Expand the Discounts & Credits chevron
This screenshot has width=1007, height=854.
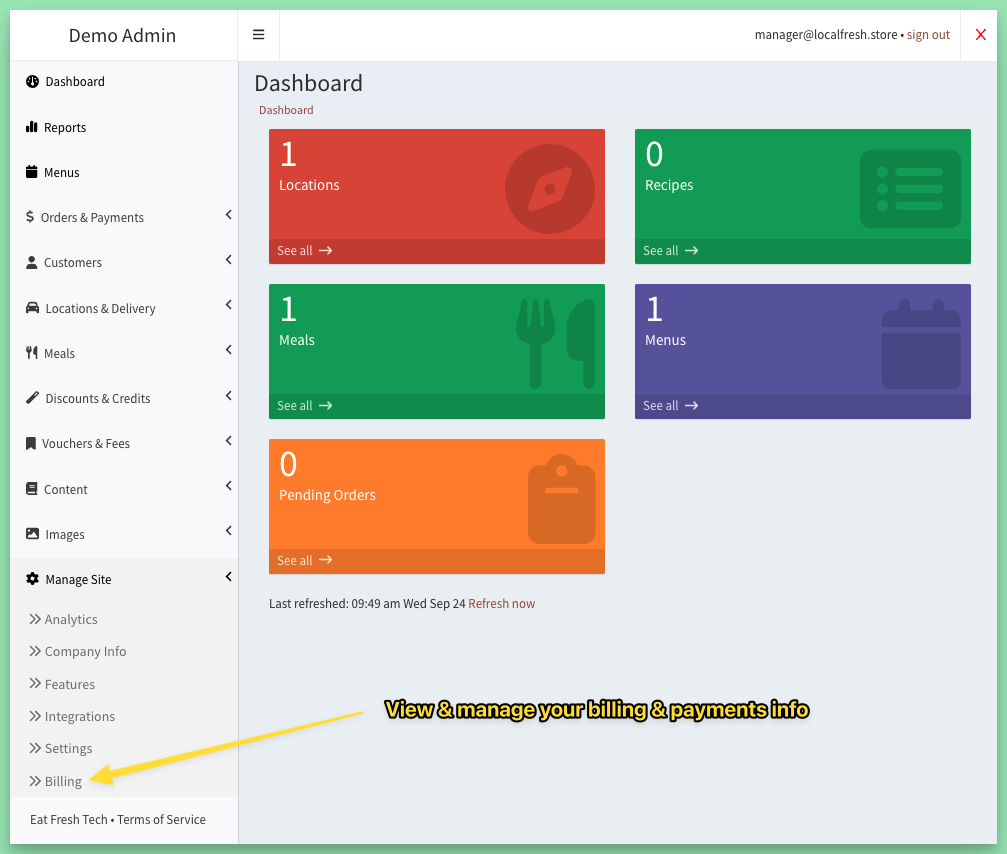point(229,396)
